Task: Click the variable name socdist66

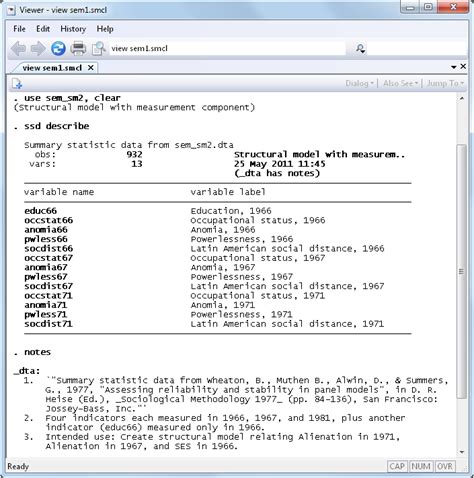Action: coord(48,248)
